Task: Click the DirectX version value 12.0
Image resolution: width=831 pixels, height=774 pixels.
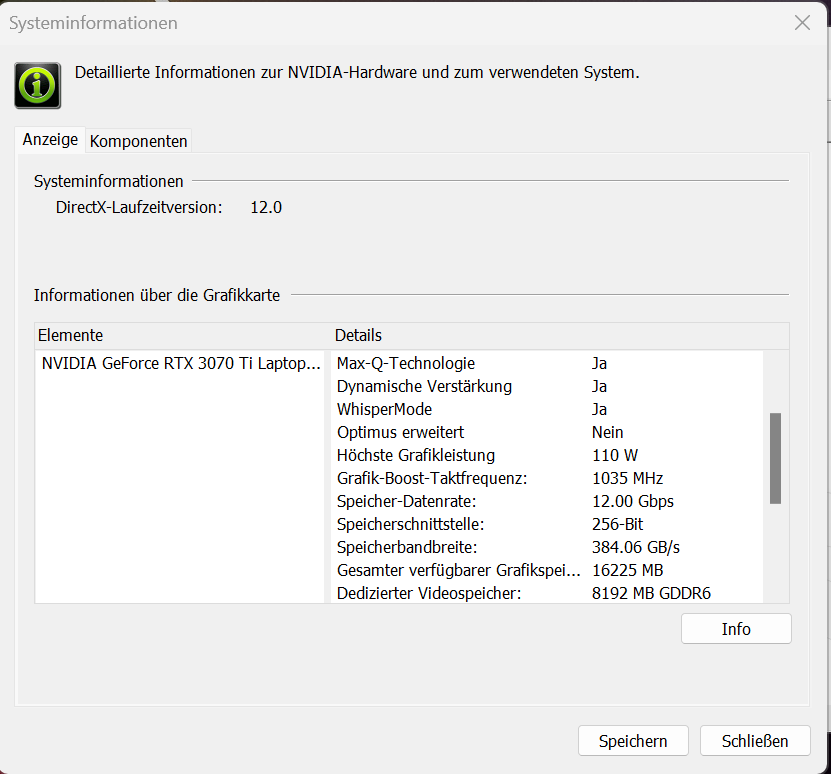Action: point(266,207)
